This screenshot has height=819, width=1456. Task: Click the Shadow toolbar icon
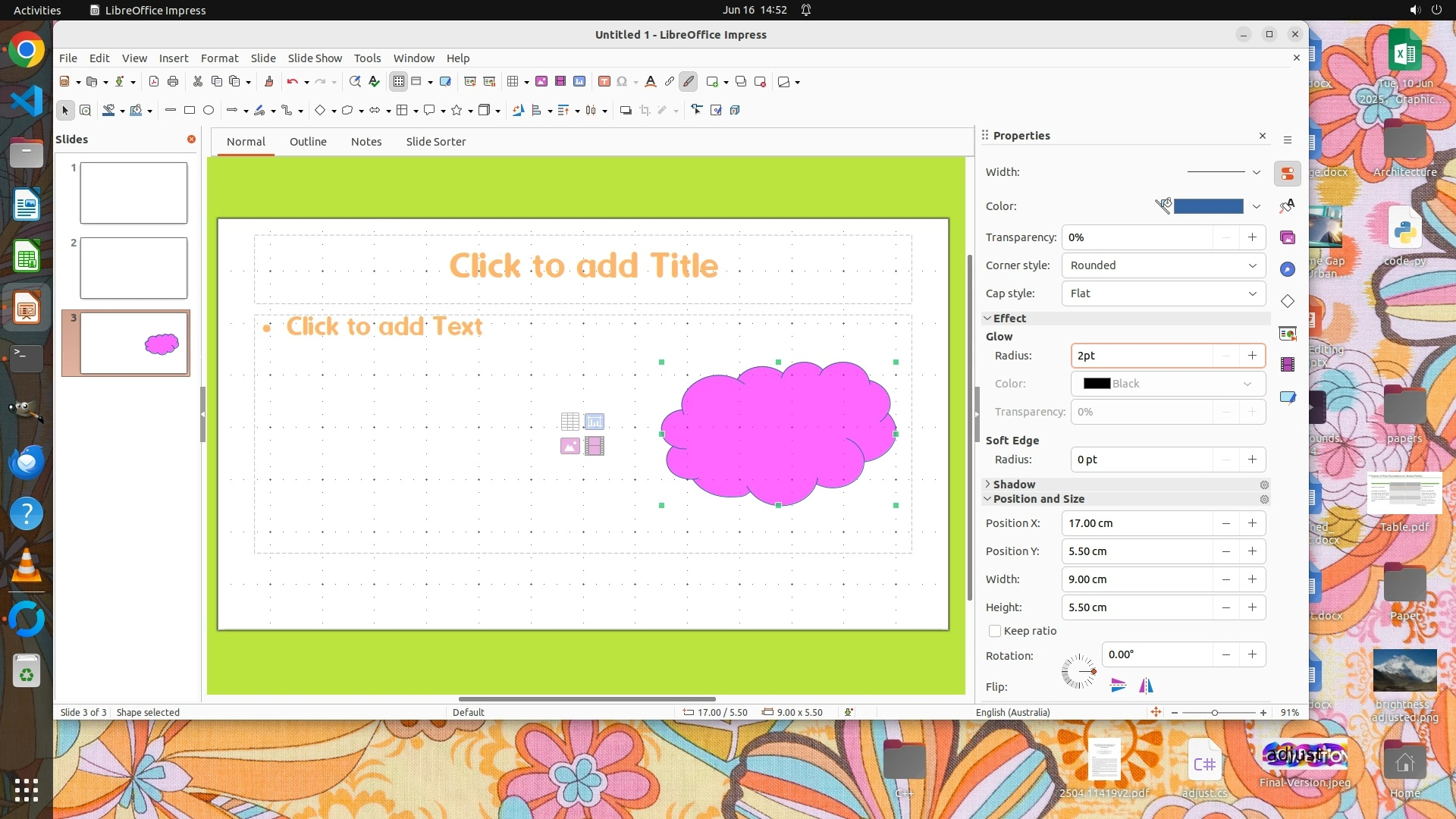coord(626,111)
